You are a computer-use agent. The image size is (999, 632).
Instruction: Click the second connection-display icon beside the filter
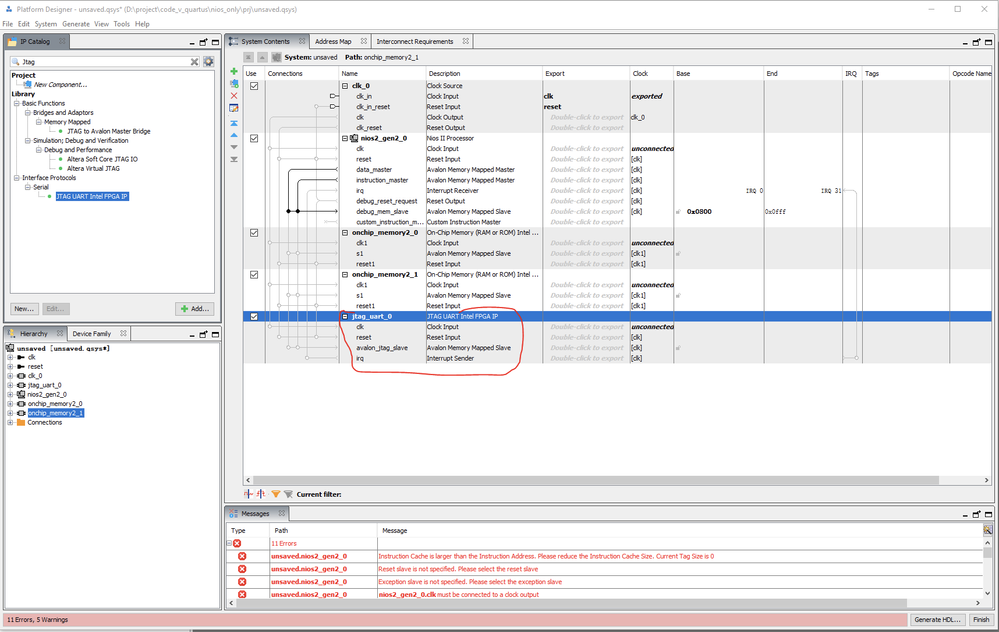click(261, 494)
